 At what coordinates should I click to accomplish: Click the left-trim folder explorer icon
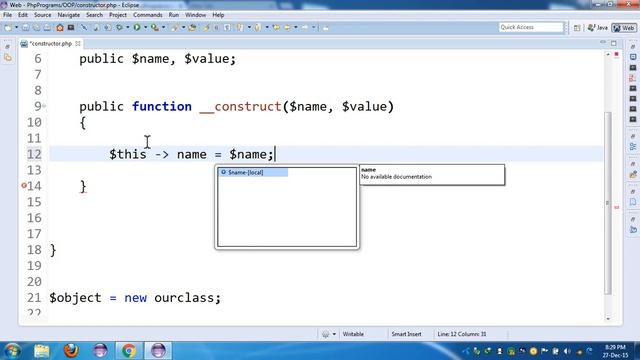tap(8, 58)
